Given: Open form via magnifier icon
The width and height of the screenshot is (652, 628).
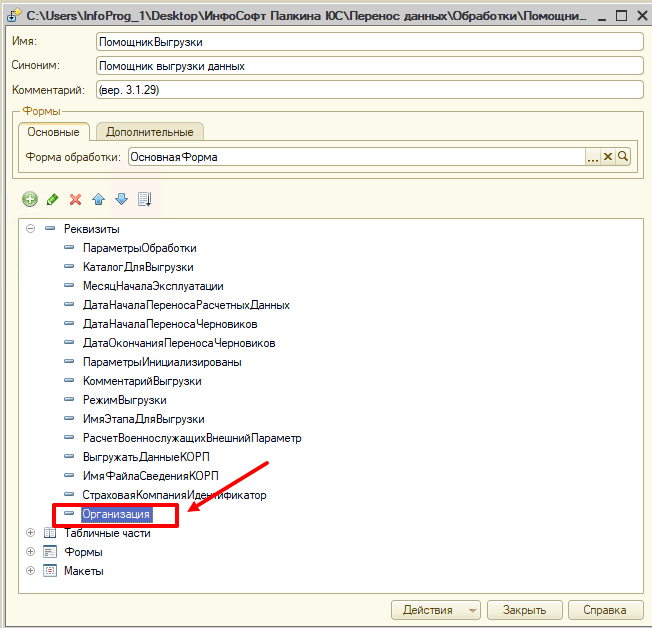Looking at the screenshot, I should [623, 157].
